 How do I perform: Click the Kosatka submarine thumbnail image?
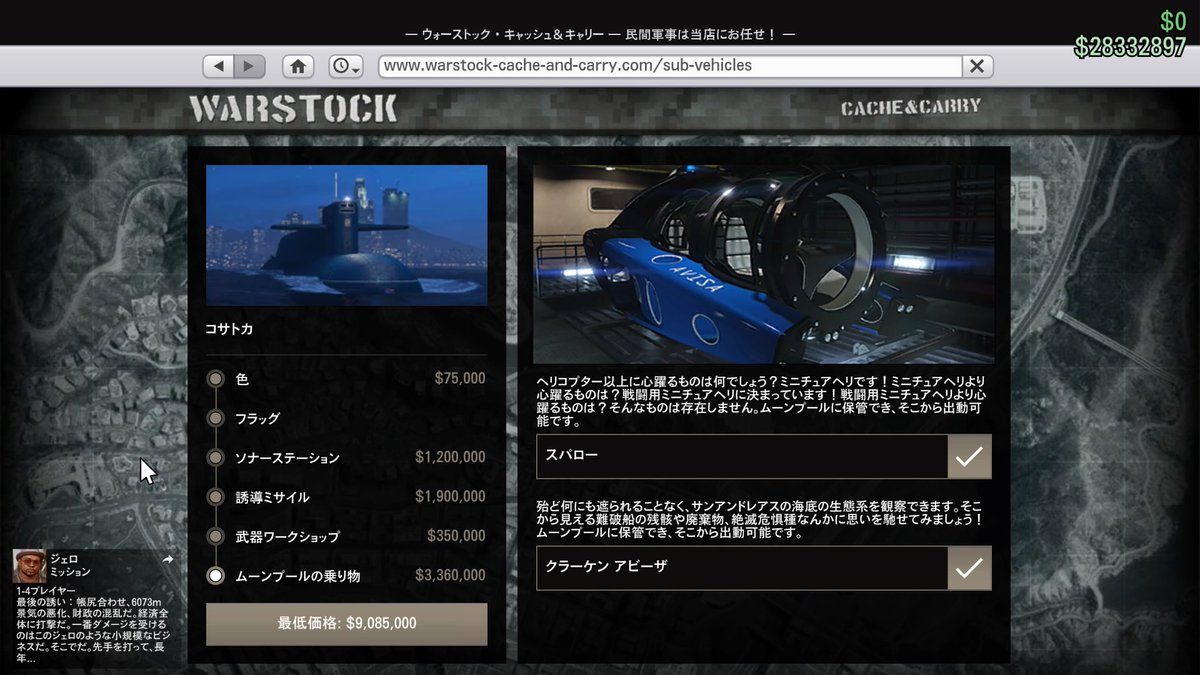[347, 235]
